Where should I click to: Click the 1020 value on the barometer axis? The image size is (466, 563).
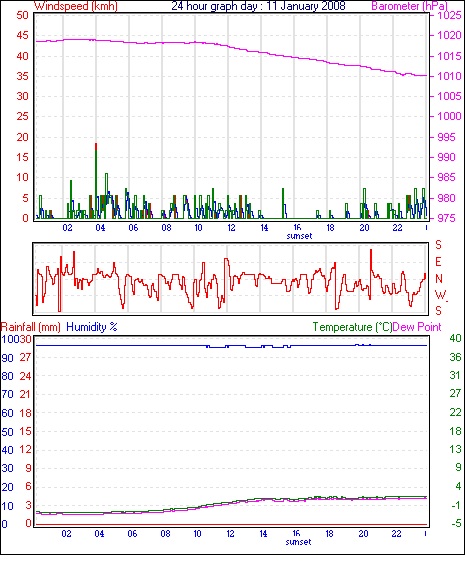(x=449, y=35)
